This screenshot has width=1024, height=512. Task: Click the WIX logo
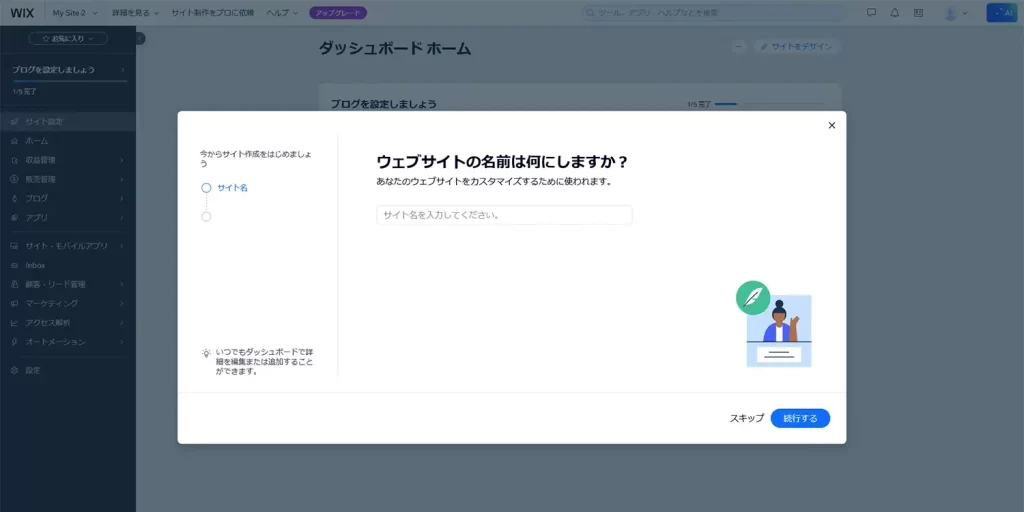click(x=22, y=13)
